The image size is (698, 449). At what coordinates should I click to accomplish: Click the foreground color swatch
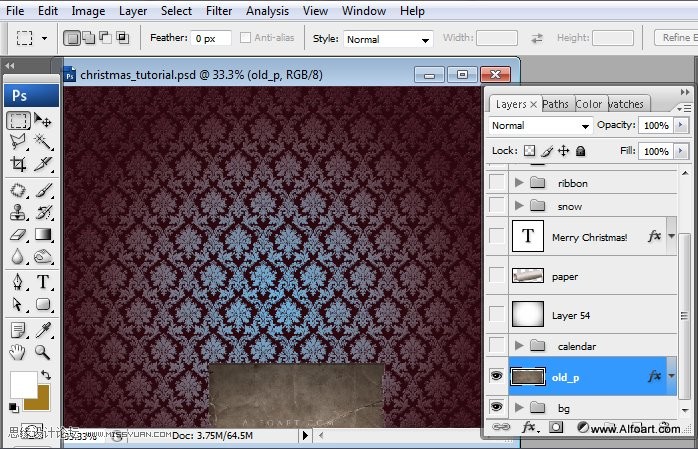click(23, 384)
